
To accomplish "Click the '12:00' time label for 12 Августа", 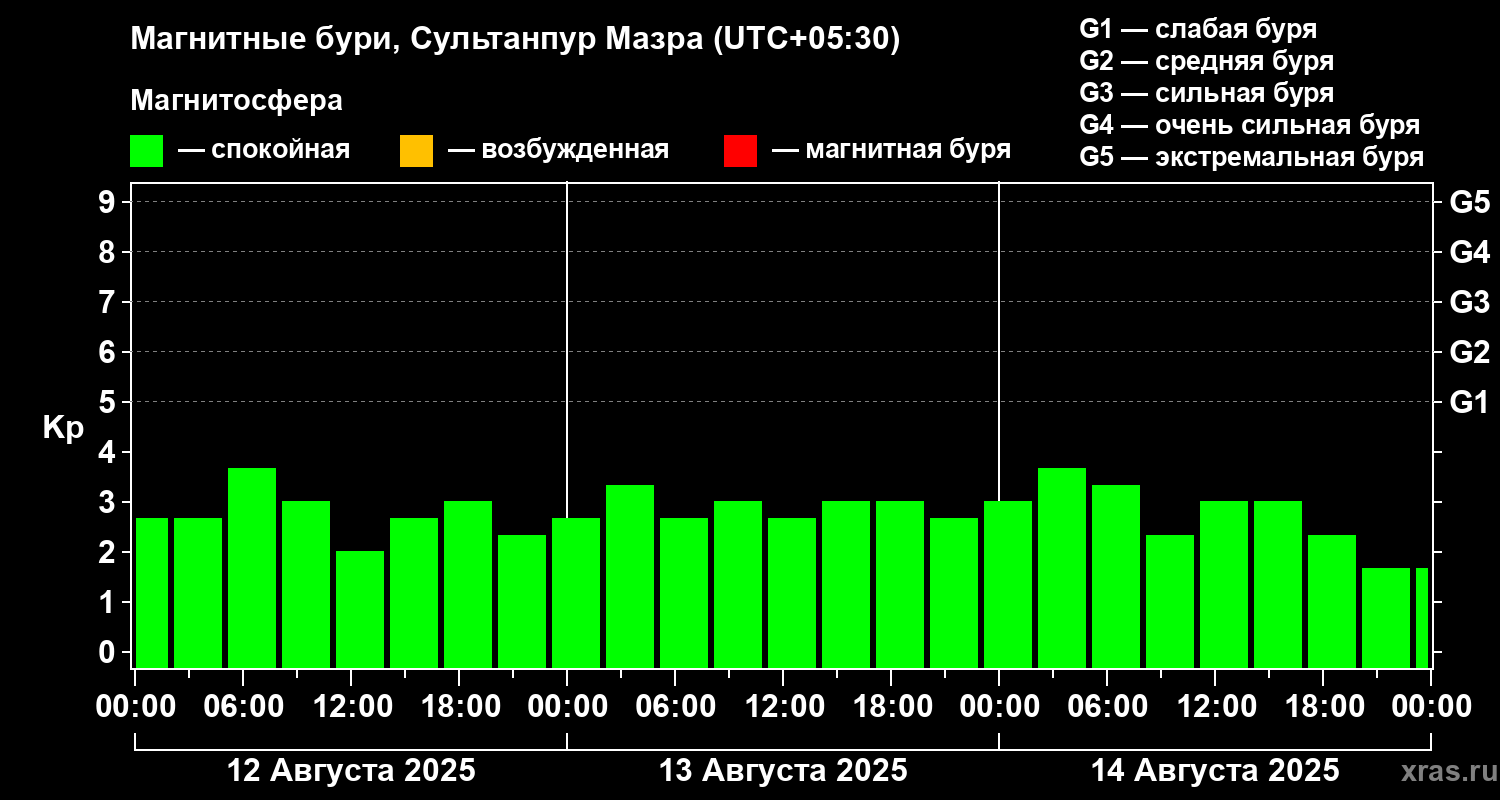I will click(351, 706).
